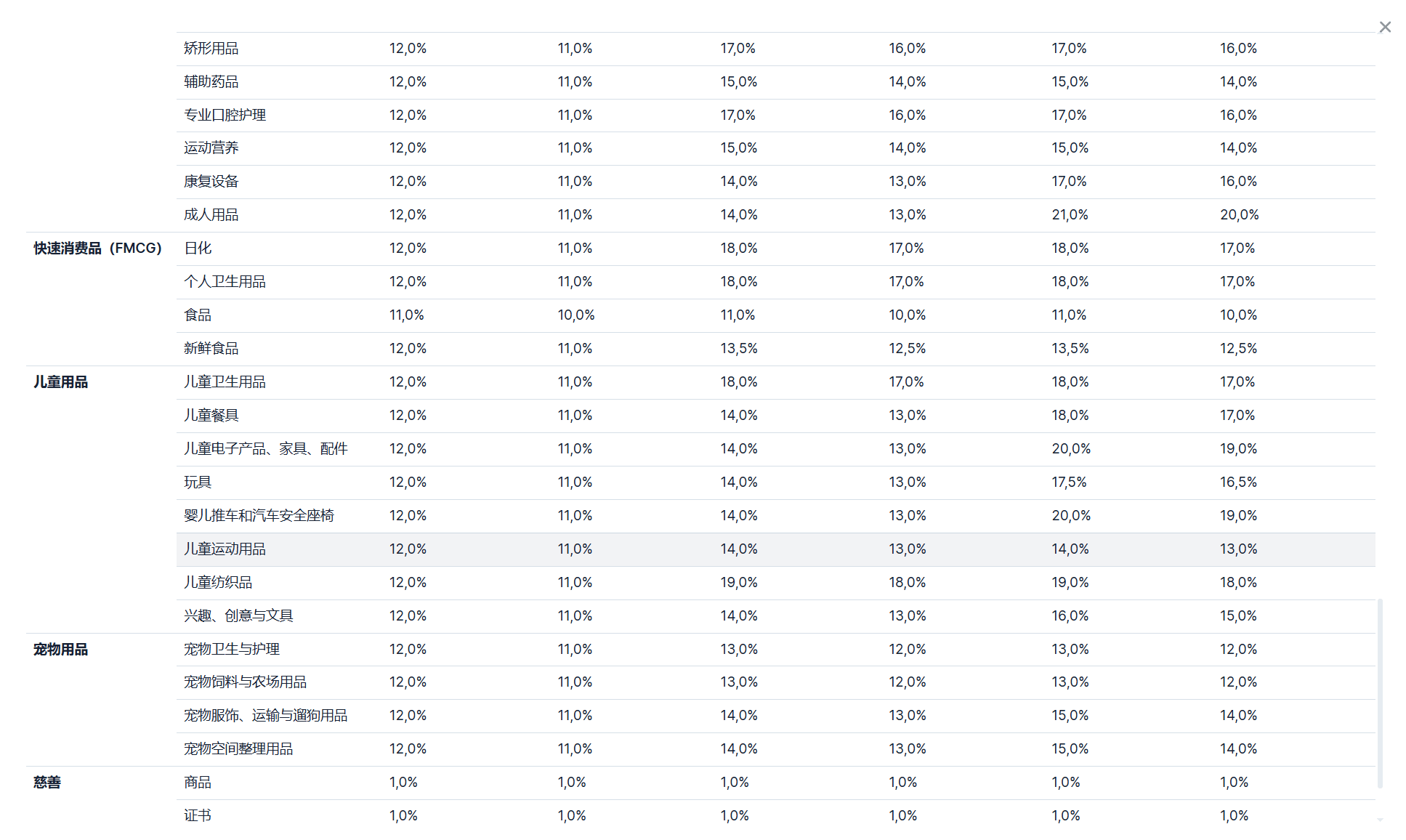This screenshot has height=840, width=1406.
Task: Select the 婴儿推车和汽车安全座椅 row label
Action: coord(259,516)
